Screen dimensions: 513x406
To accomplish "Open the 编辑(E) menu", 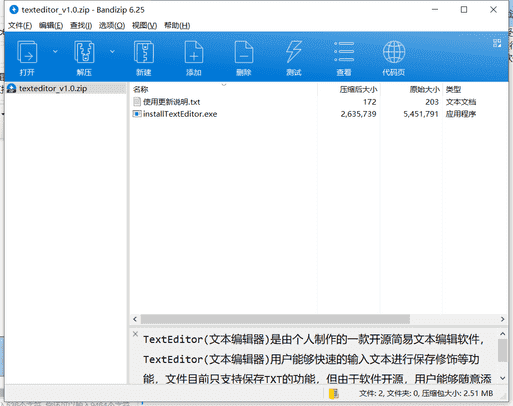I will (51, 26).
